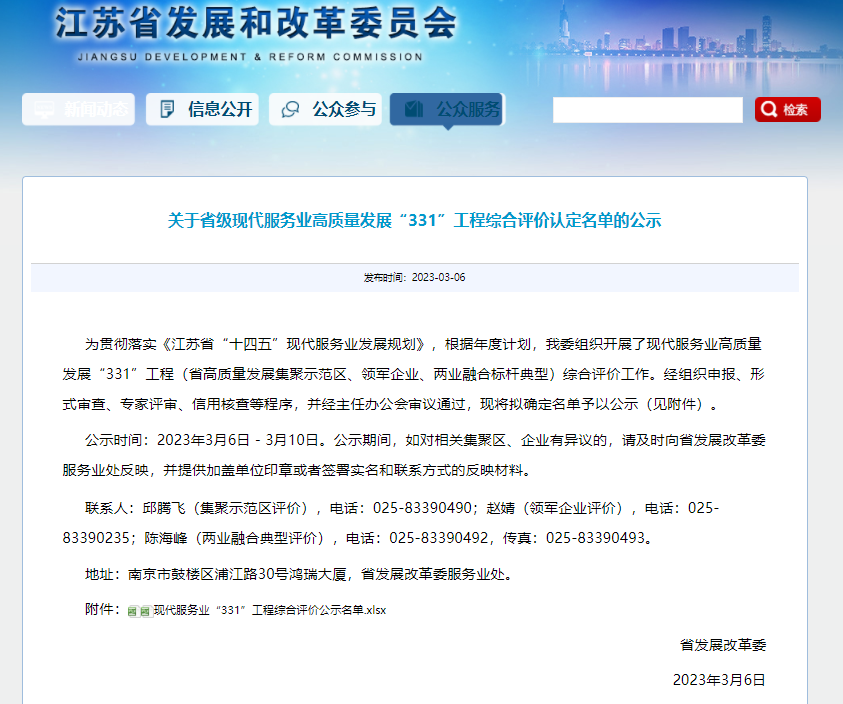Focus the site search text box
The image size is (843, 704).
[647, 110]
